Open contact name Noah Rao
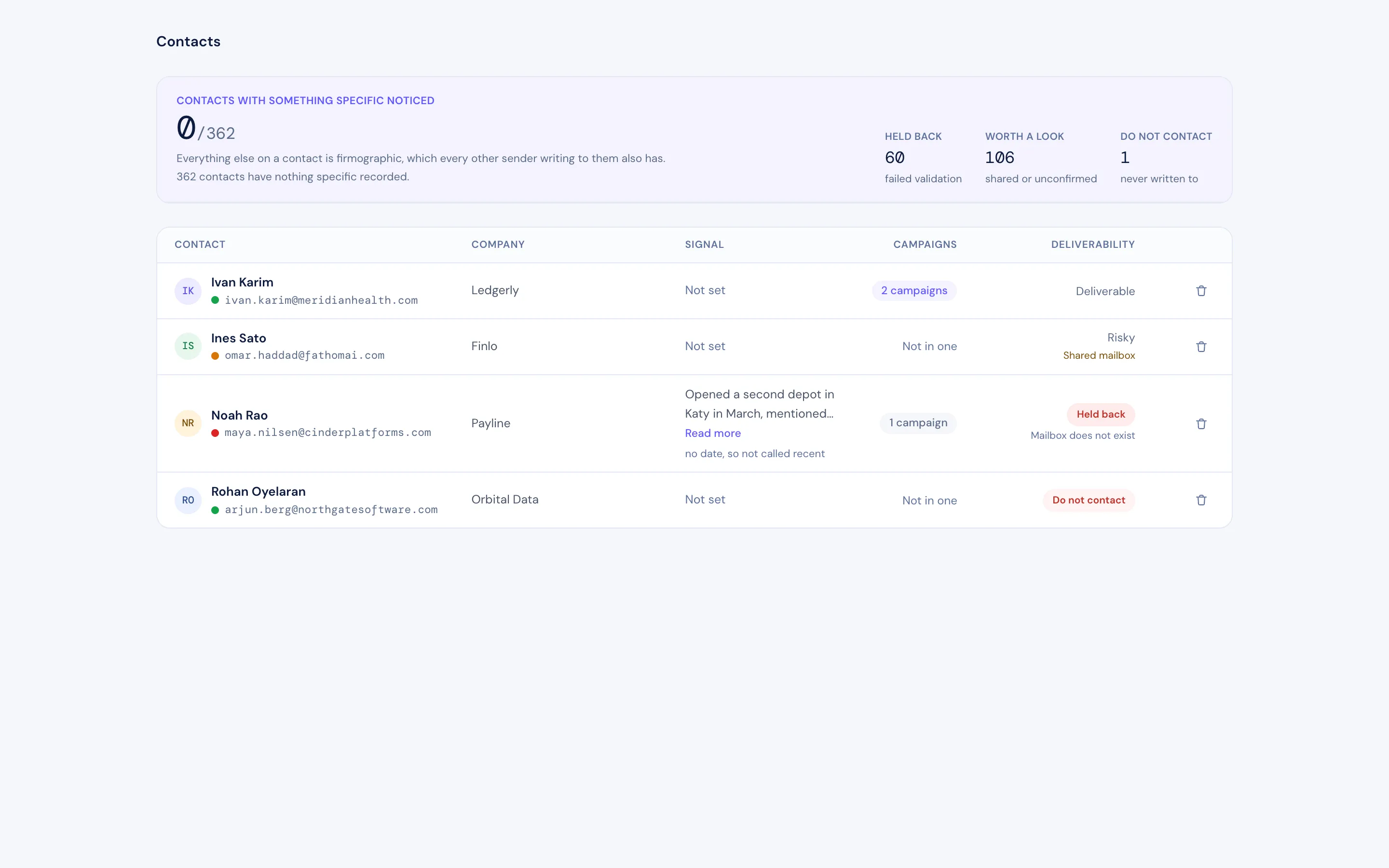This screenshot has width=1389, height=868. coord(239,415)
